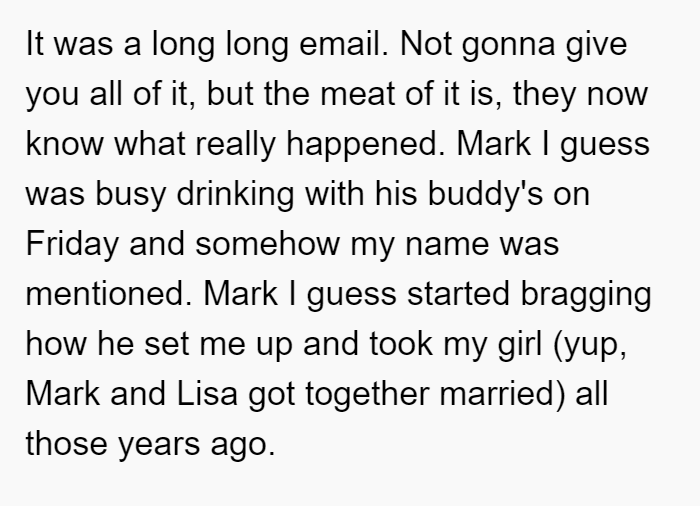Image resolution: width=700 pixels, height=506 pixels.
Task: Click the word "took" in the paragraph
Action: pyautogui.click(x=401, y=344)
